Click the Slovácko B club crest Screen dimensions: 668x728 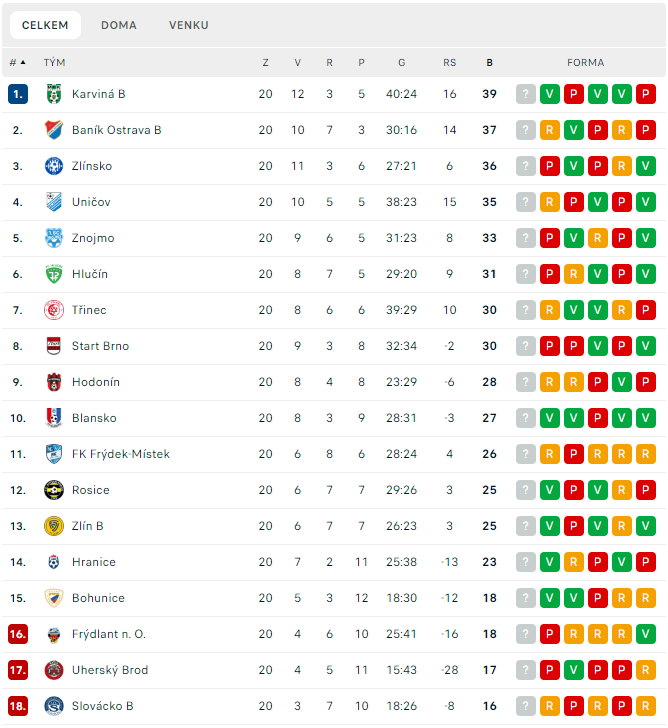[54, 706]
